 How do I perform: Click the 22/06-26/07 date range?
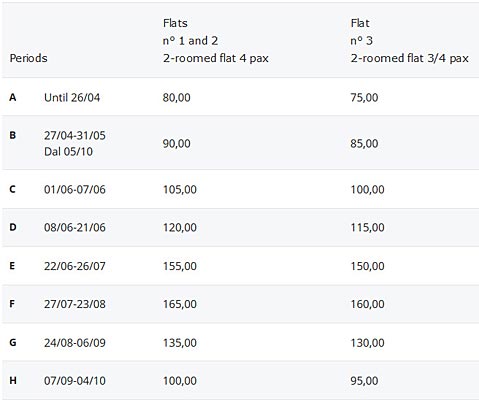pos(75,266)
